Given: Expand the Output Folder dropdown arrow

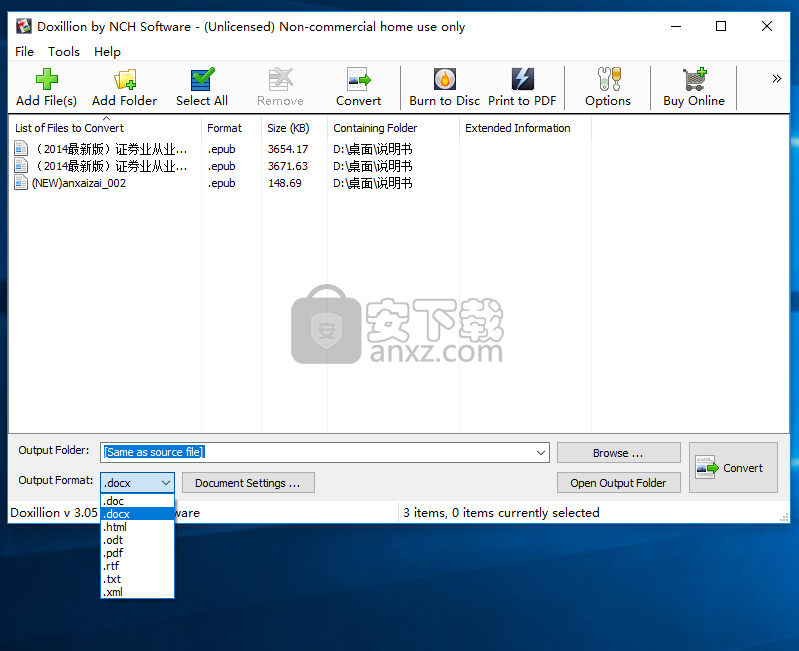Looking at the screenshot, I should tap(541, 452).
